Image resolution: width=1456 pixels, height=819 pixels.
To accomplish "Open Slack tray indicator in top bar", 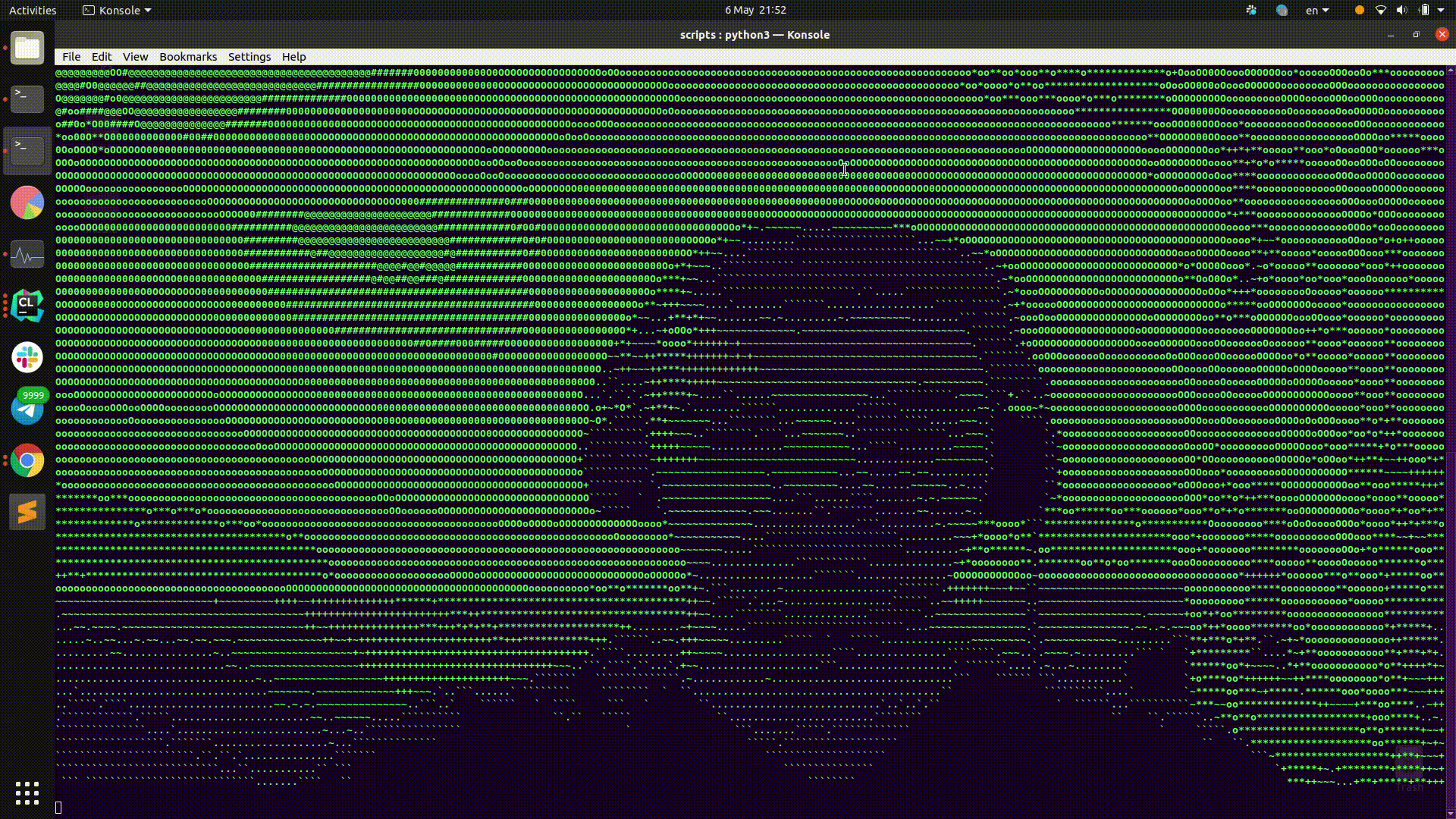I will pyautogui.click(x=1251, y=11).
